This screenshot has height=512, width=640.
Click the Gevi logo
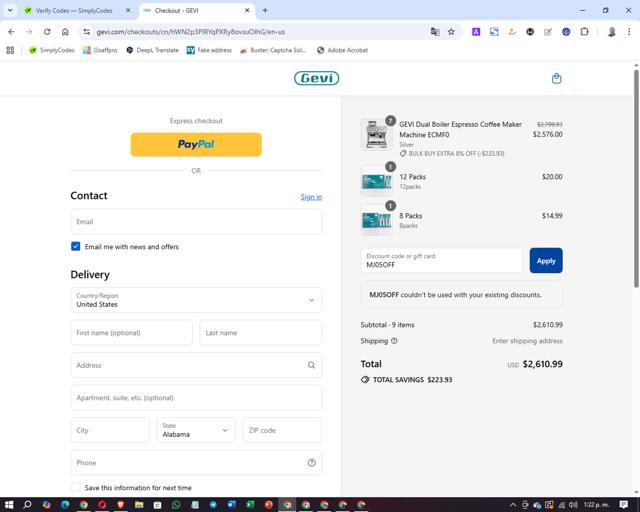tap(316, 78)
